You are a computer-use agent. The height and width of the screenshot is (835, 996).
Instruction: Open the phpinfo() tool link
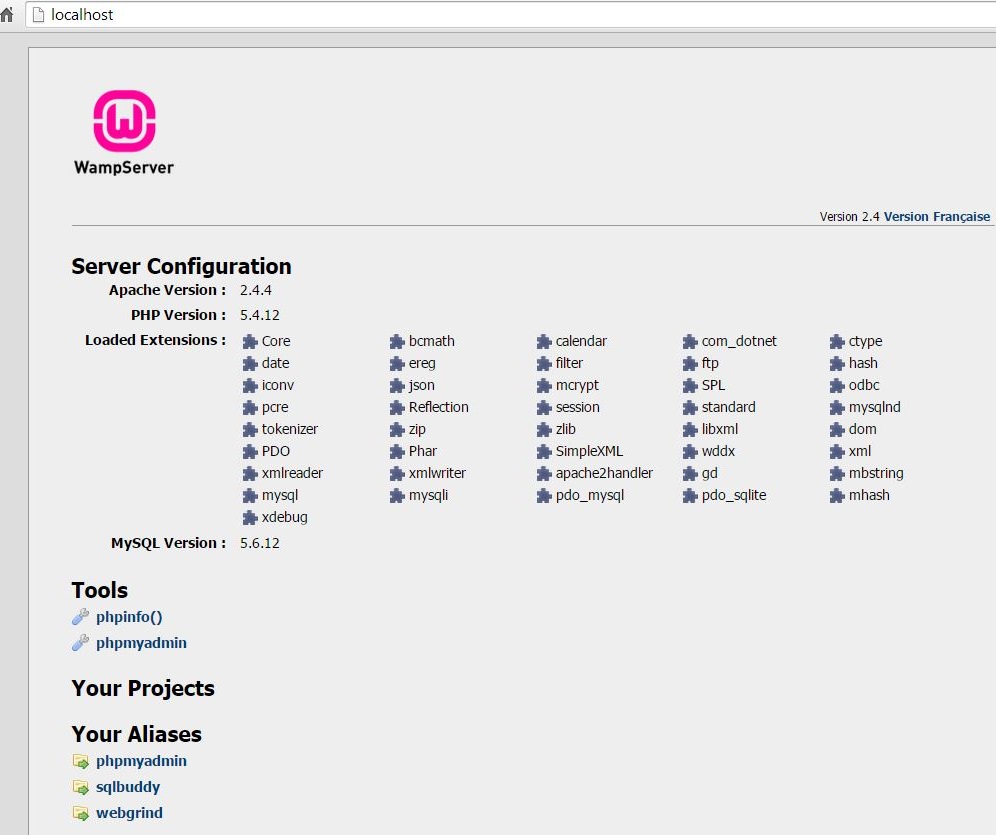tap(129, 617)
